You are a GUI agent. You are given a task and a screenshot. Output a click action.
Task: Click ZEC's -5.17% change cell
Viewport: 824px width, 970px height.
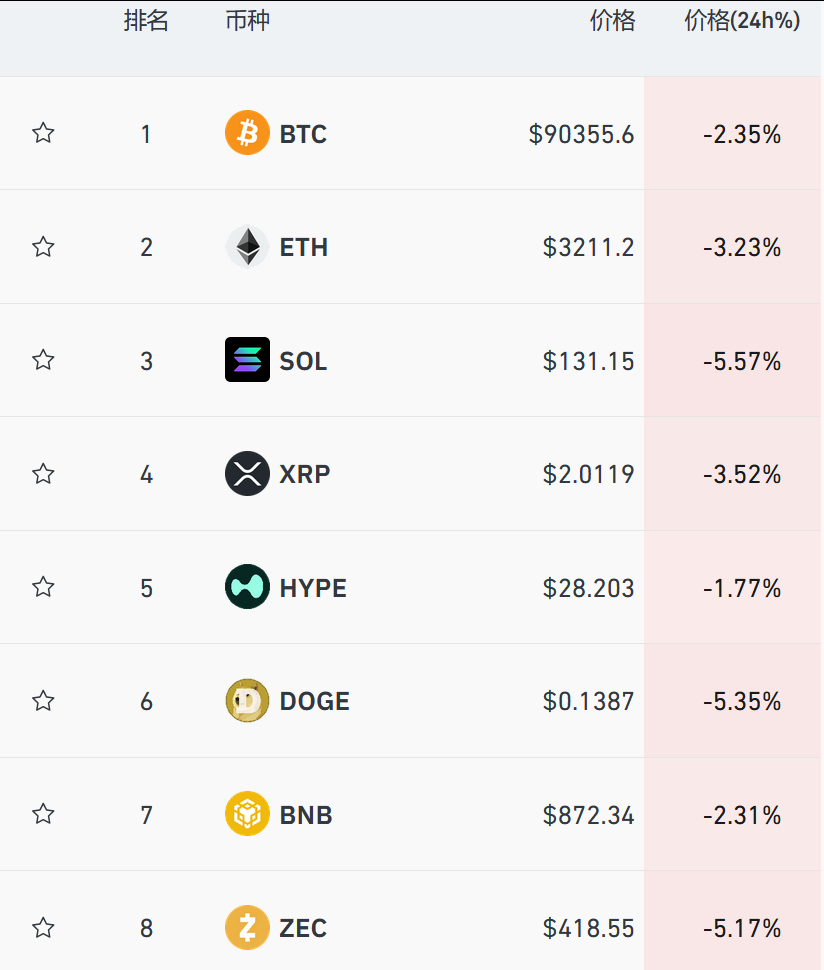pyautogui.click(x=741, y=929)
